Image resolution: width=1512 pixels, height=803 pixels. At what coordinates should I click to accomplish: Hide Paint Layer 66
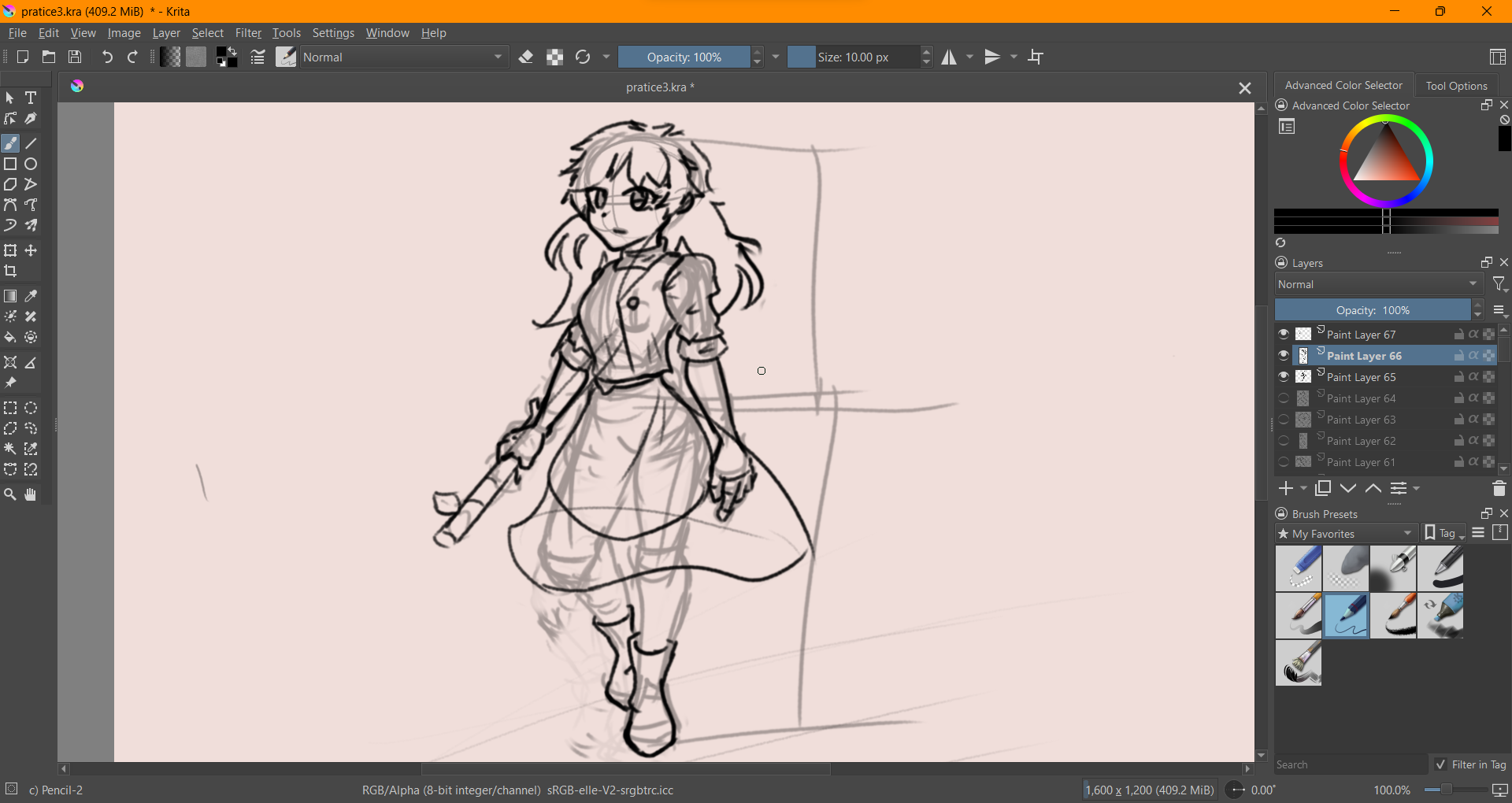(1284, 356)
